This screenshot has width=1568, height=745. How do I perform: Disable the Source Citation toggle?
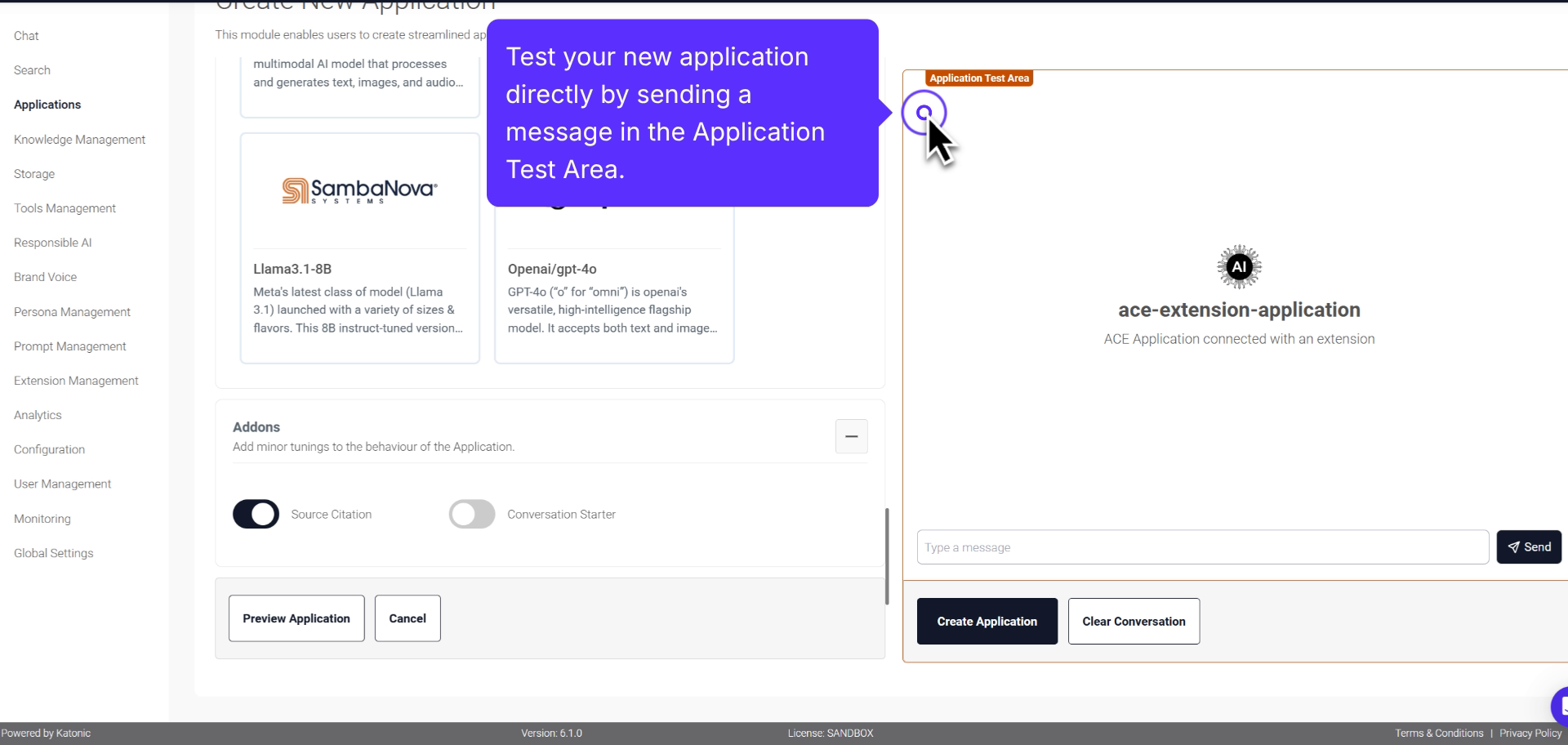point(256,514)
